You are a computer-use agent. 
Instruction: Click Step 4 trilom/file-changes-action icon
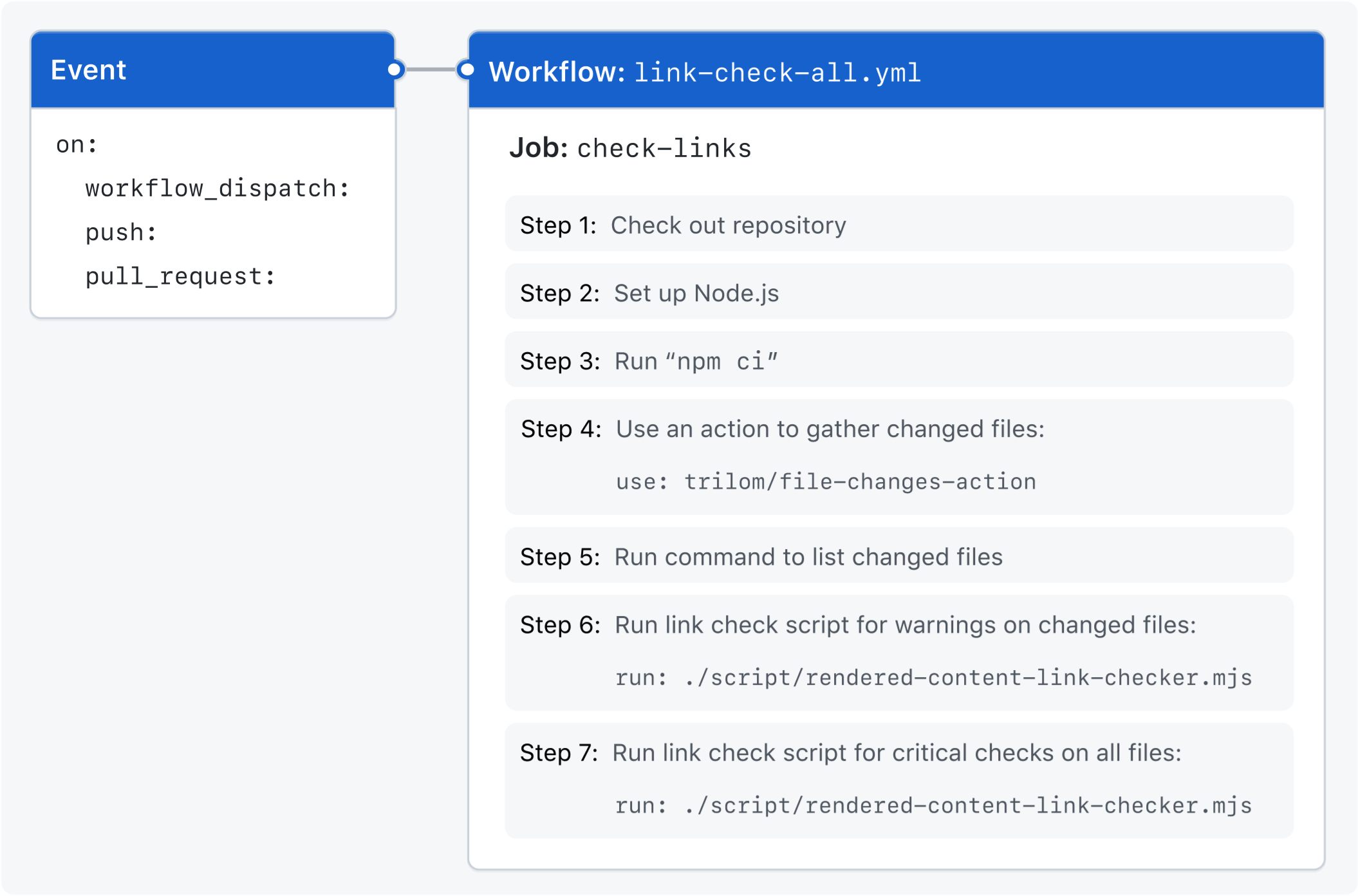click(864, 491)
